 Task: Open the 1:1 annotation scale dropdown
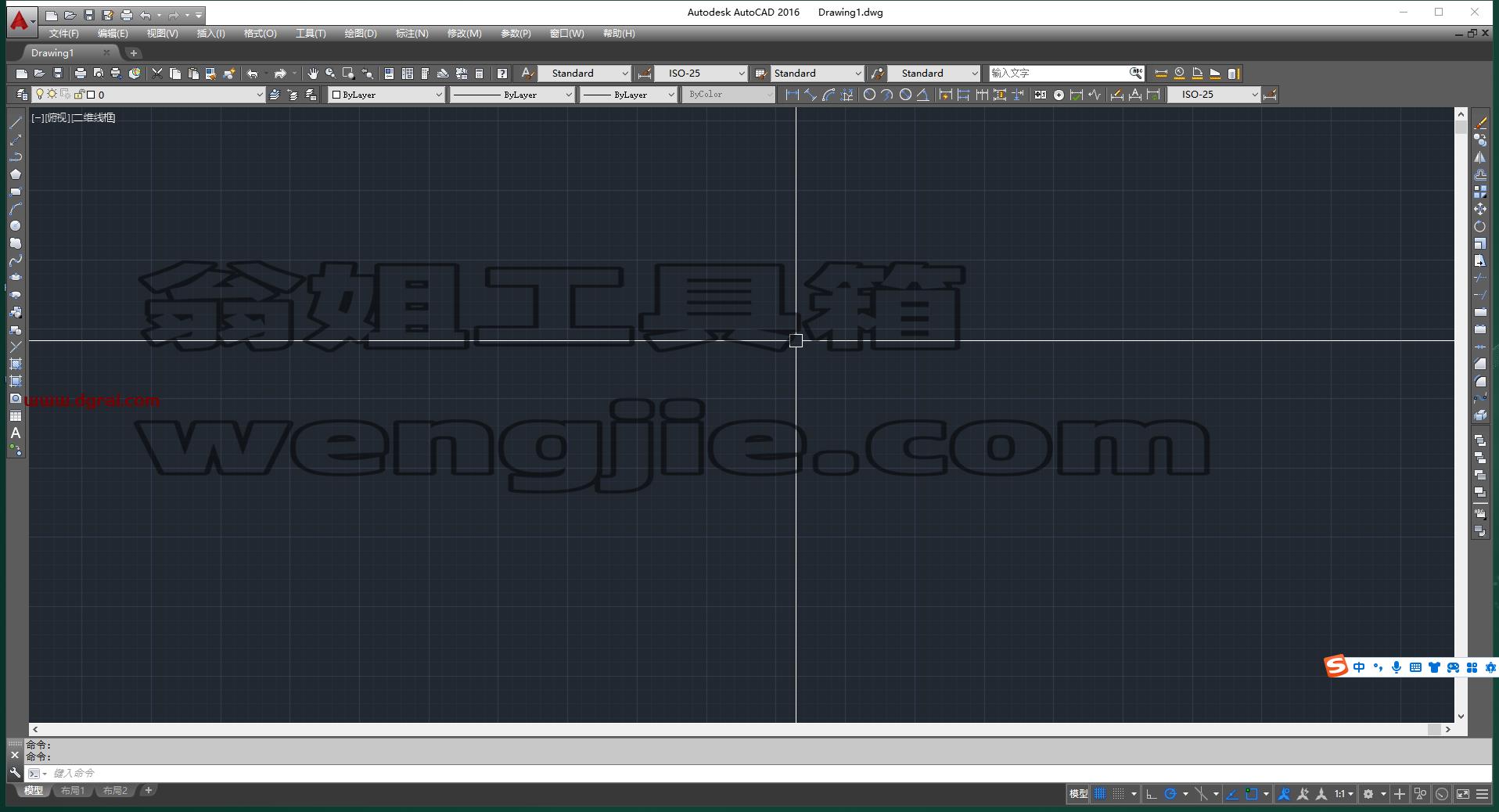(1344, 794)
